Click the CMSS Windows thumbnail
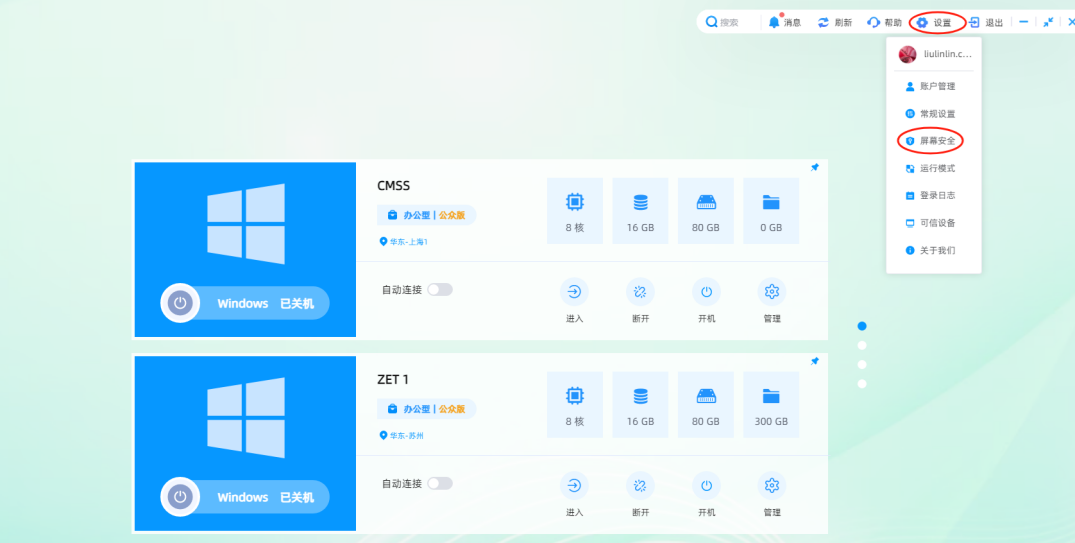Image resolution: width=1075 pixels, height=543 pixels. click(x=245, y=250)
